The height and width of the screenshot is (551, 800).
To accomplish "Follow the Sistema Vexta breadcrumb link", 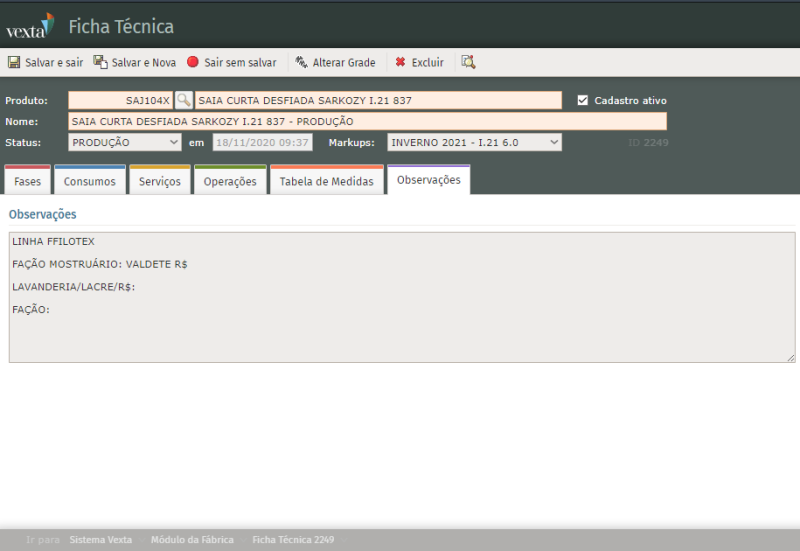I will tap(100, 540).
